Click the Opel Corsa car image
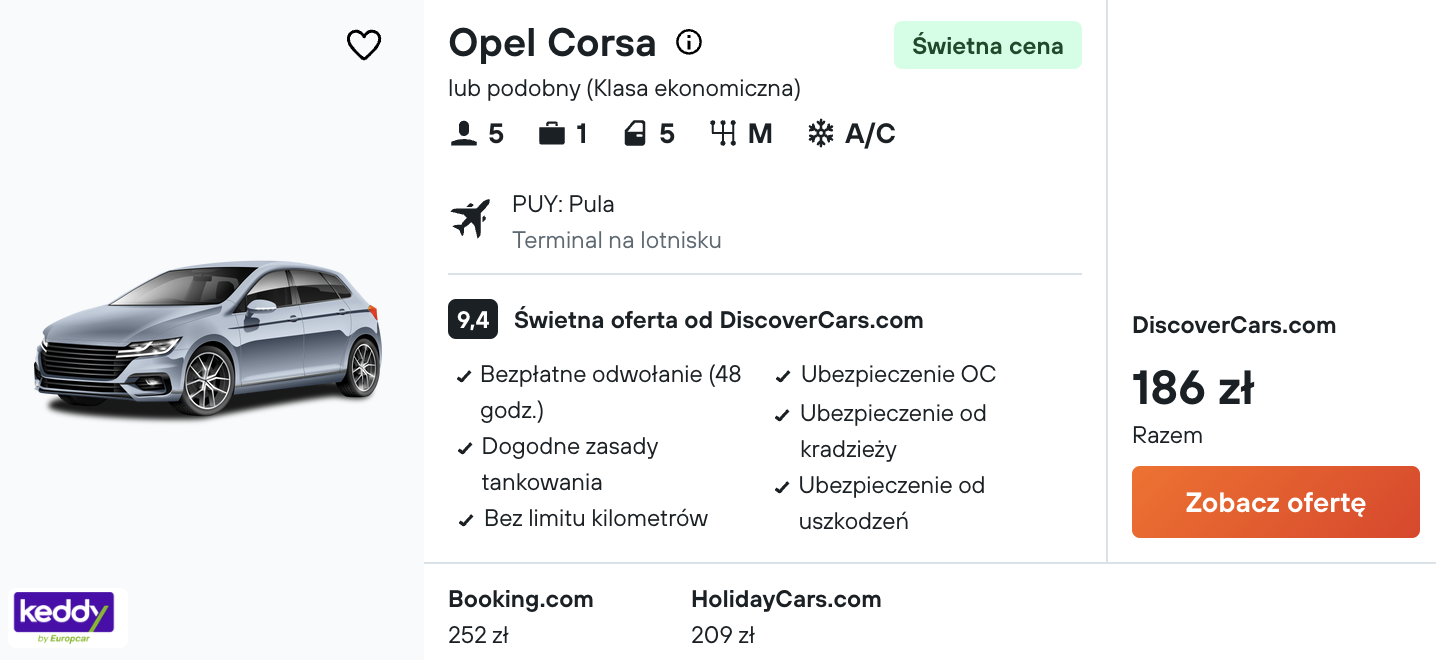The width and height of the screenshot is (1436, 660). pos(208,338)
